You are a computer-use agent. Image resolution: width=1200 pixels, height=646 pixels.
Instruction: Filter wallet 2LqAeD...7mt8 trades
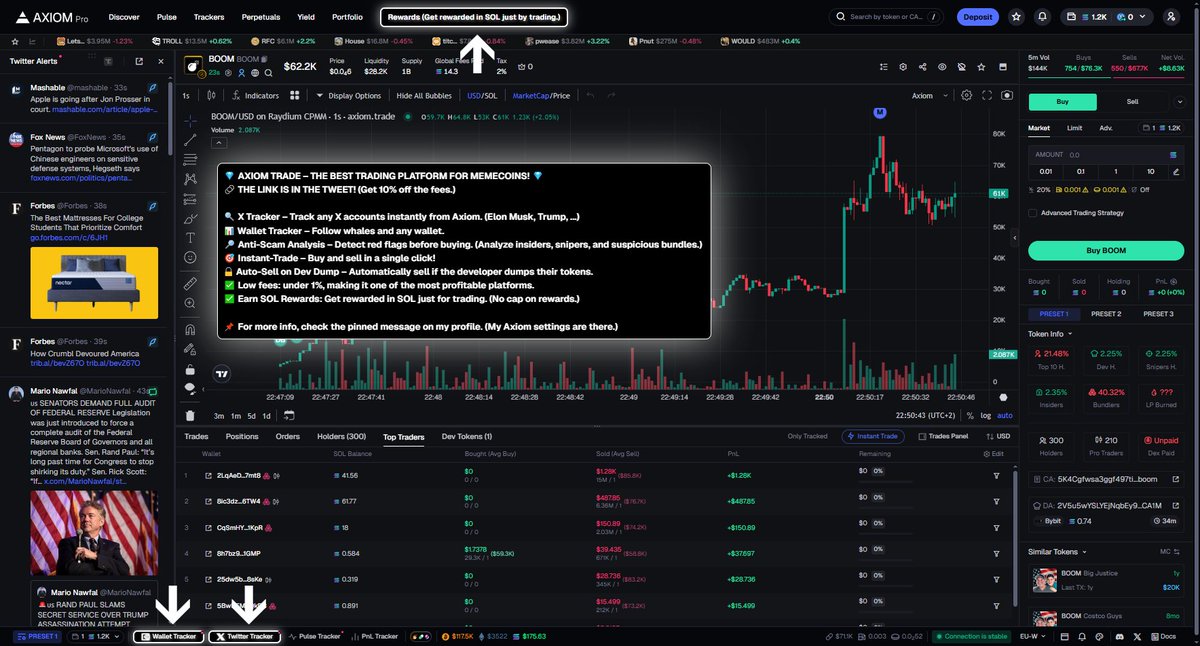(996, 475)
